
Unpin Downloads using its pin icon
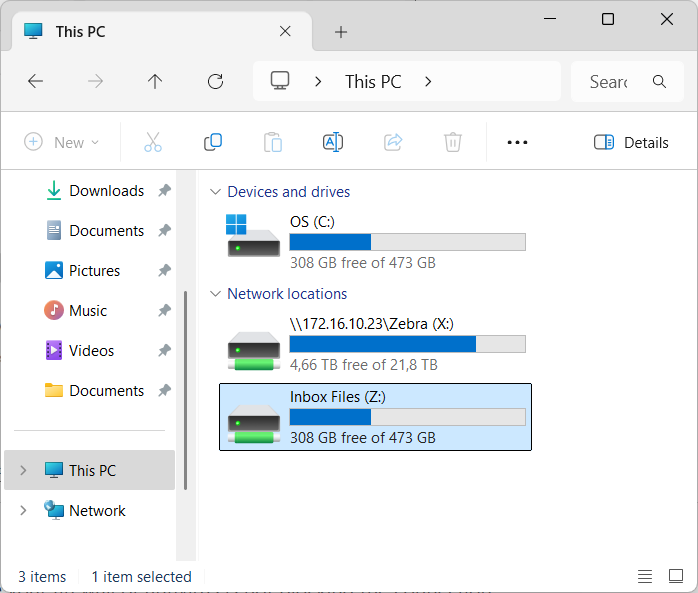pos(165,191)
